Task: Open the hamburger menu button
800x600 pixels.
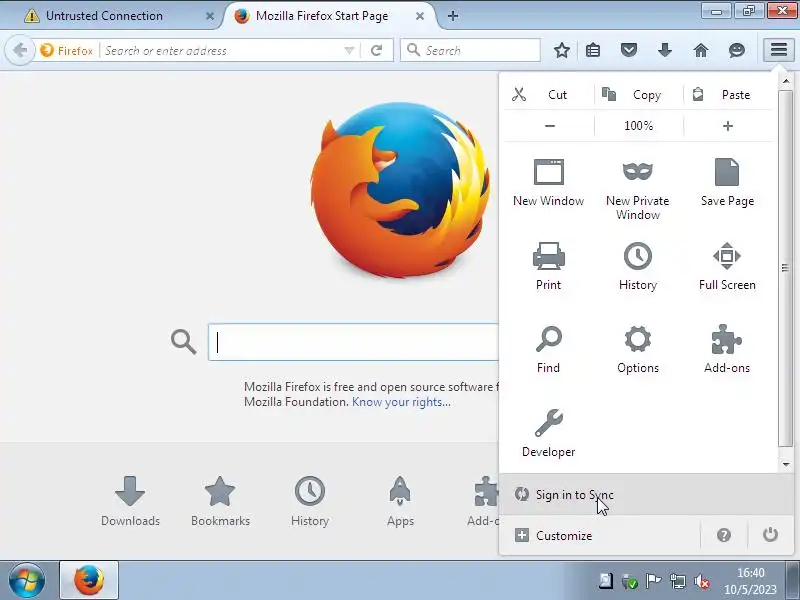Action: (x=779, y=50)
